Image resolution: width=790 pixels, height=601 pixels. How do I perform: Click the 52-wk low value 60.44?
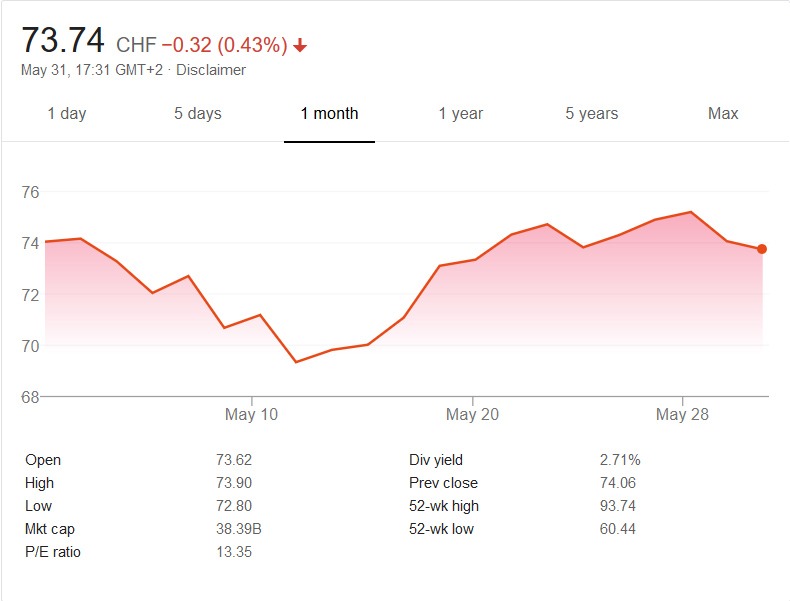617,529
